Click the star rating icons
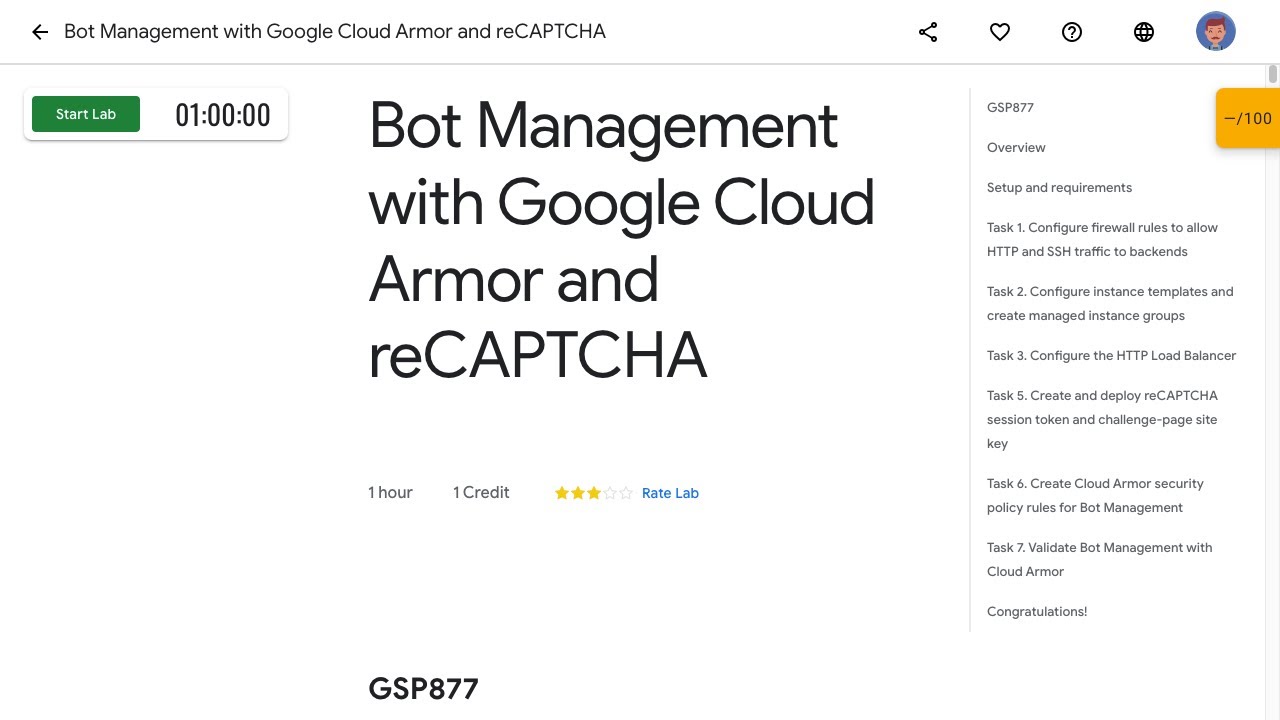1280x720 pixels. (594, 493)
